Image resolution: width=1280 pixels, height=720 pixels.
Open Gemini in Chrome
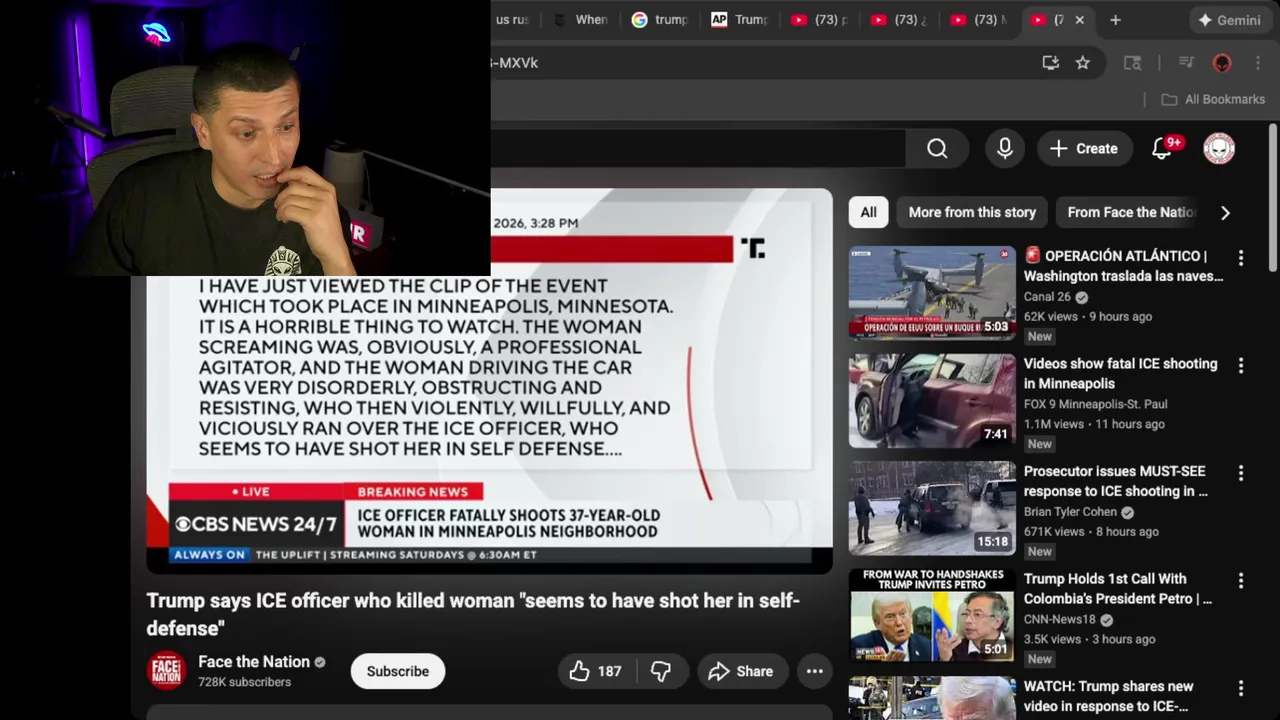pos(1229,20)
